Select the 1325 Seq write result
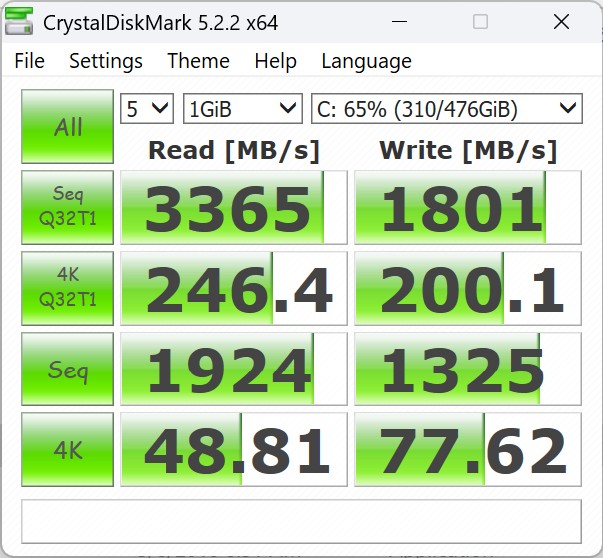The image size is (603, 558). point(468,369)
